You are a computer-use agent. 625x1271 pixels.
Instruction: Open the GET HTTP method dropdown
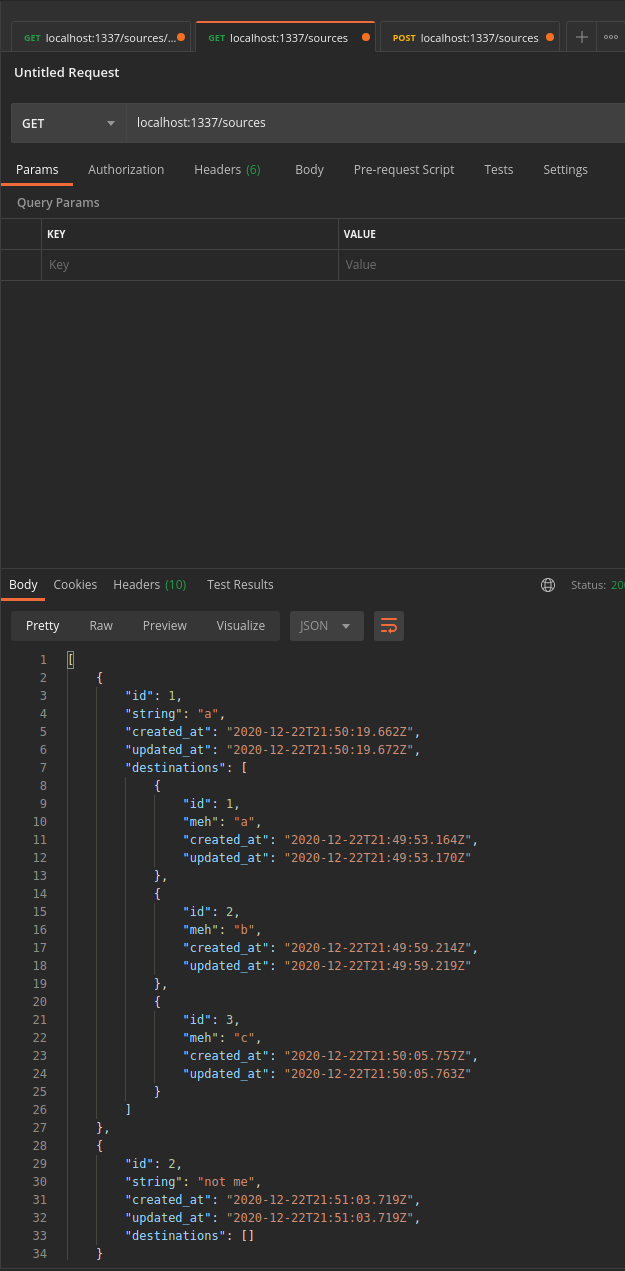coord(67,122)
